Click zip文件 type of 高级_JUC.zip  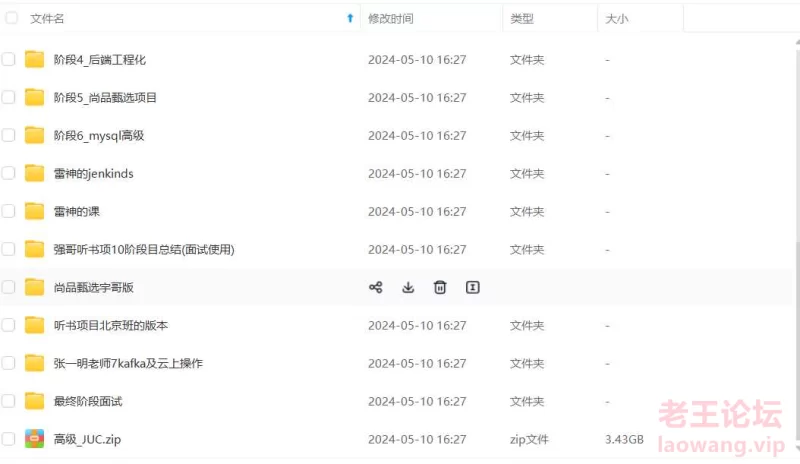coord(529,439)
